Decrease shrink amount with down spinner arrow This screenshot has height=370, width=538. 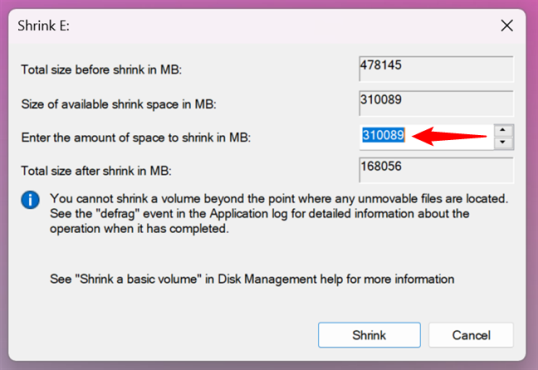pos(503,142)
